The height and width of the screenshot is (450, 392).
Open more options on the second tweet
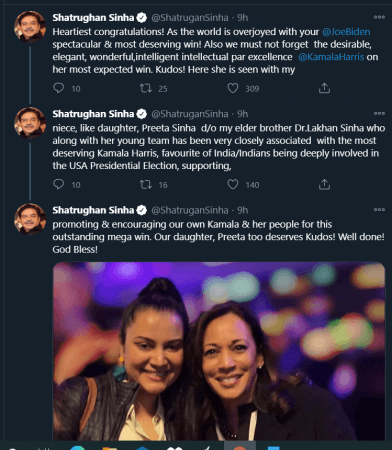(379, 113)
